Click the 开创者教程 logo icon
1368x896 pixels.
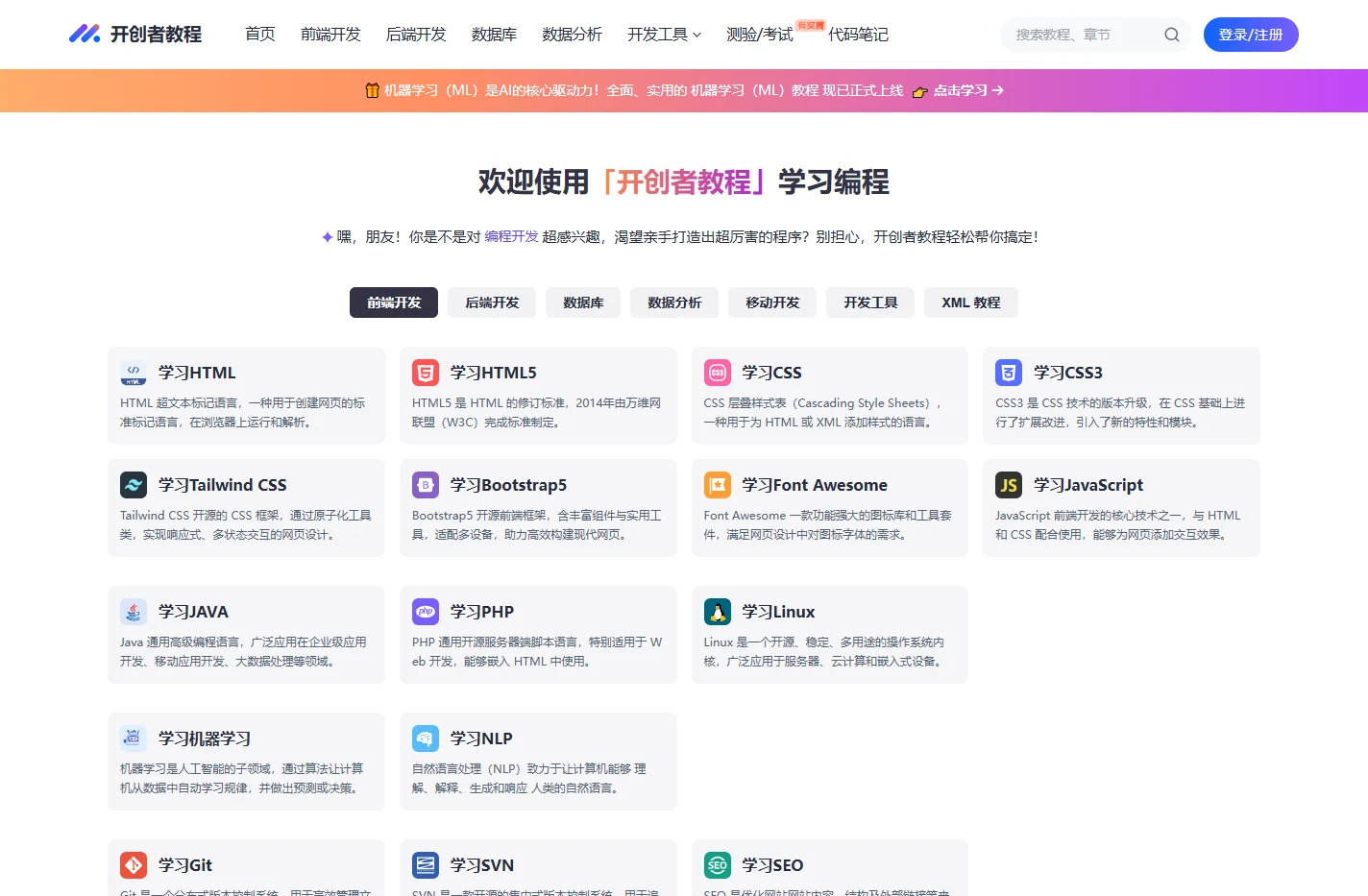85,35
